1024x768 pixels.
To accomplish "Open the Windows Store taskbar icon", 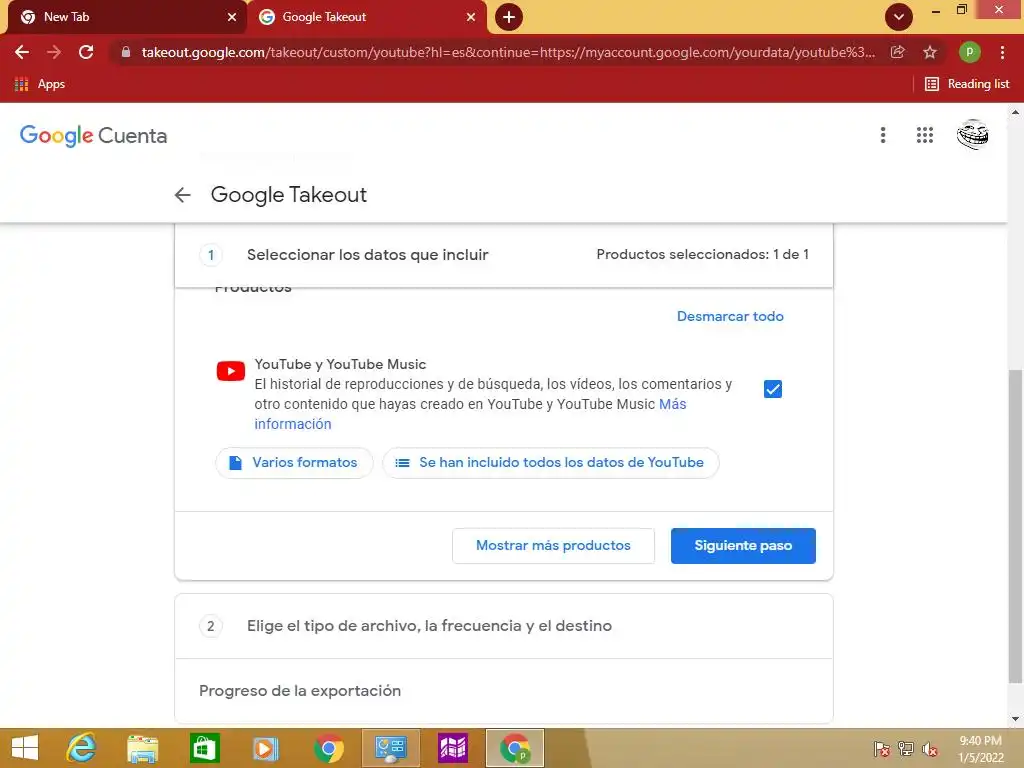I will tap(204, 748).
